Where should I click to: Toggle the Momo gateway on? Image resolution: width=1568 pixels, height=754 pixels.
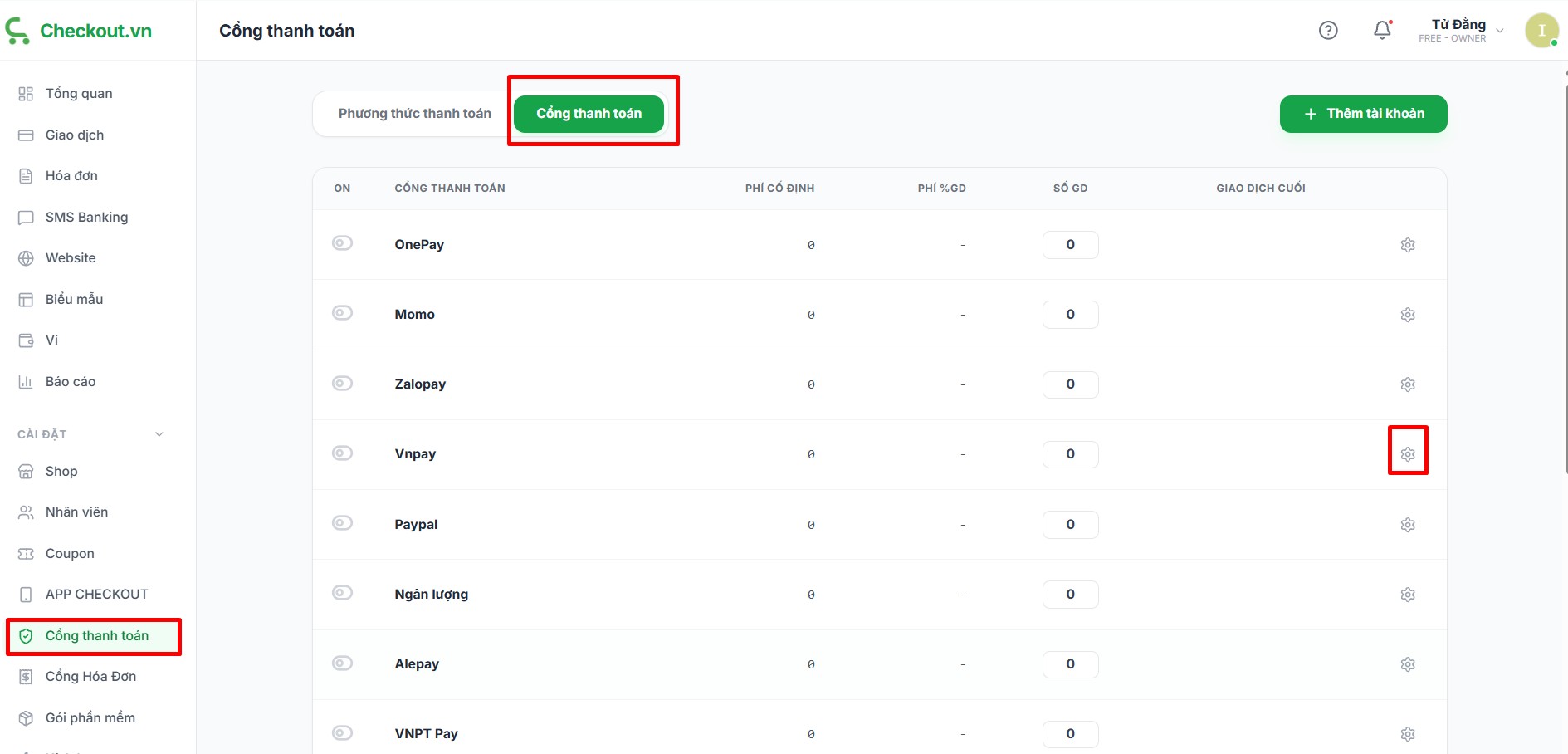point(342,313)
